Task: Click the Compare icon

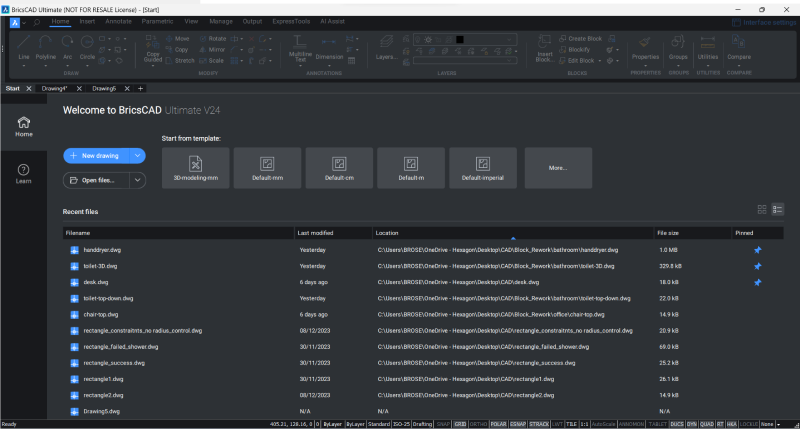Action: 738,41
